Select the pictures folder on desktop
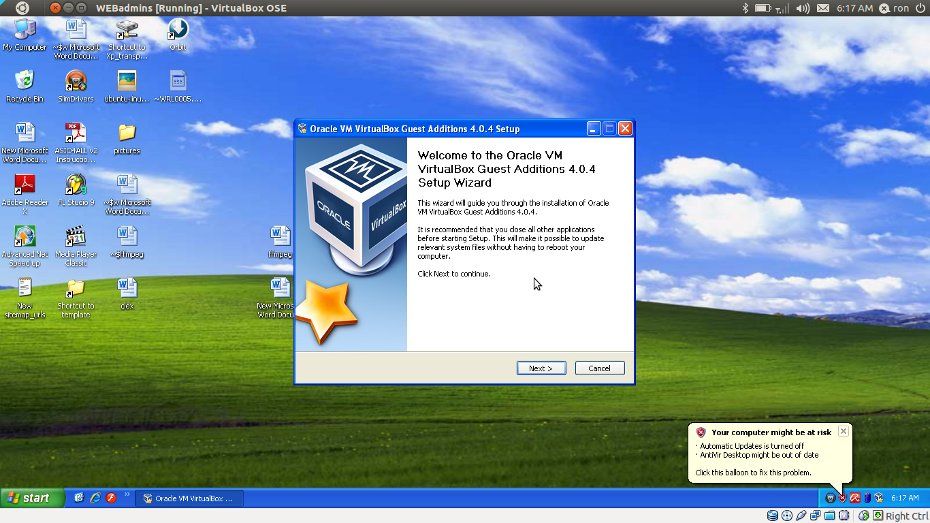Image resolution: width=930 pixels, height=523 pixels. [x=127, y=138]
